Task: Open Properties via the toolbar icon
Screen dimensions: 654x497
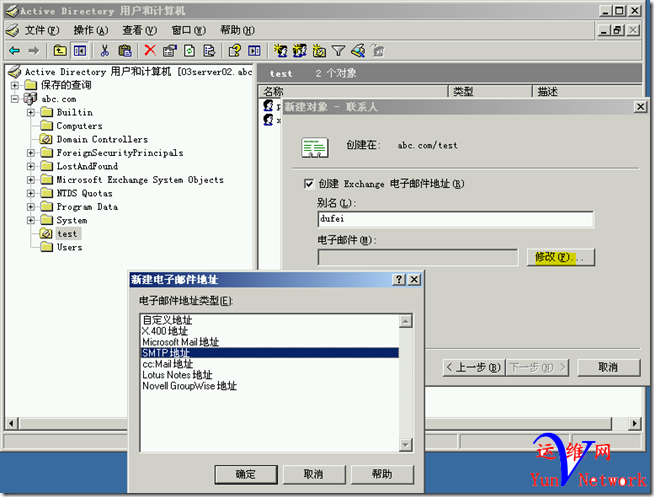Action: pyautogui.click(x=169, y=51)
